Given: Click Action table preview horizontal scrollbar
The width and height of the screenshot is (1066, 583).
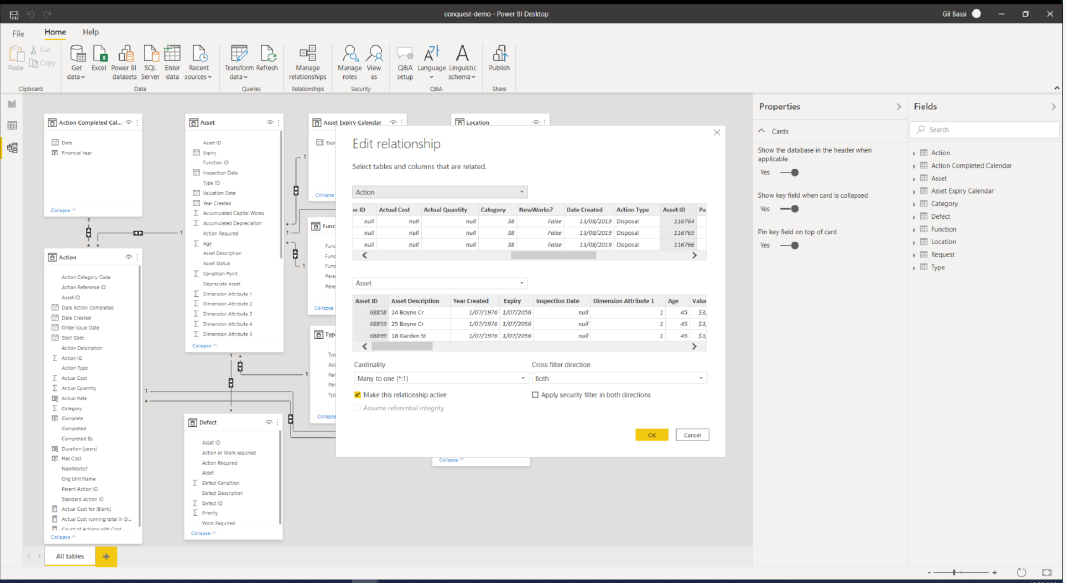Looking at the screenshot, I should coord(553,255).
